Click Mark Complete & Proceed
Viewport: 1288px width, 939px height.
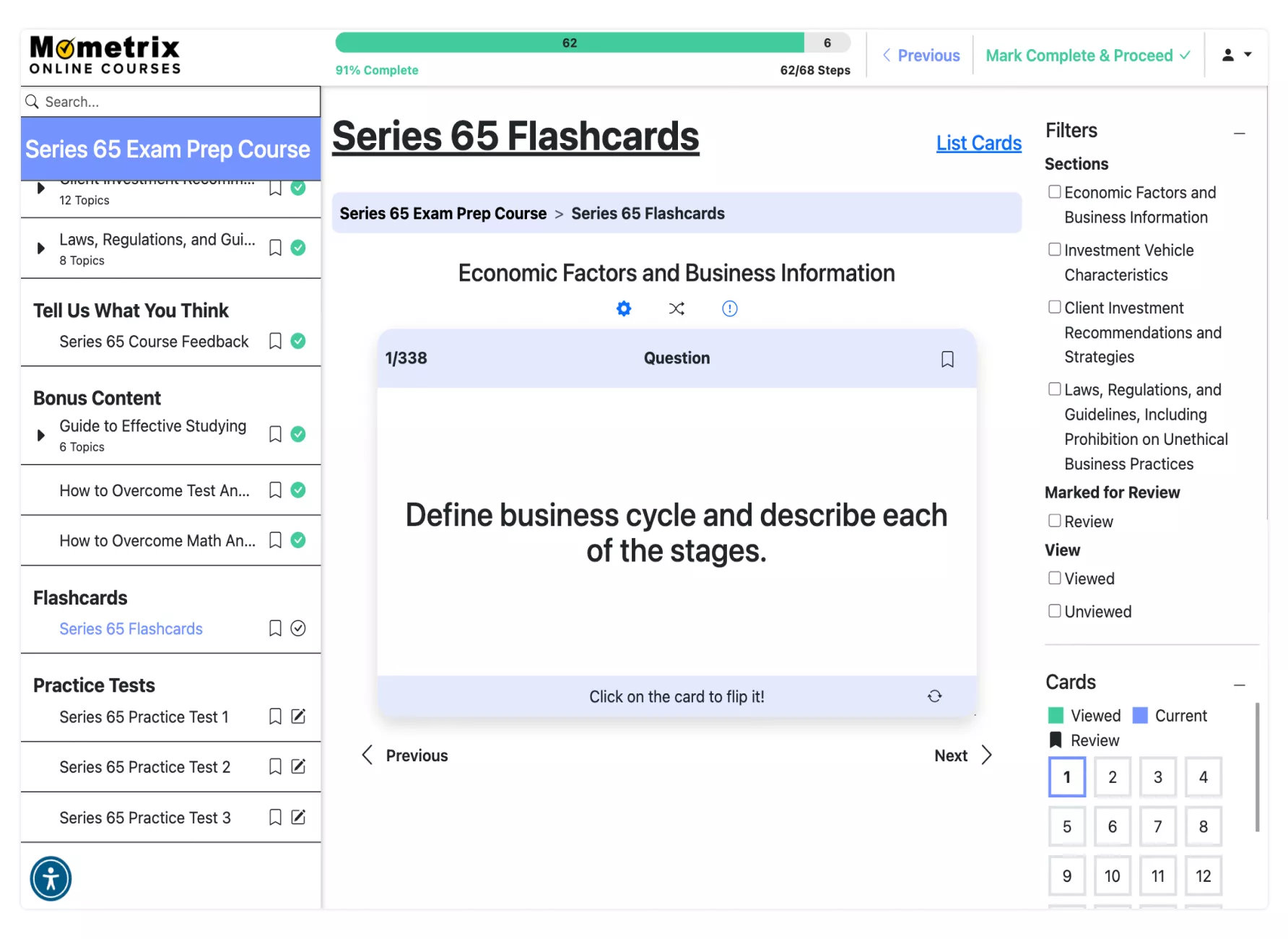tap(1087, 56)
